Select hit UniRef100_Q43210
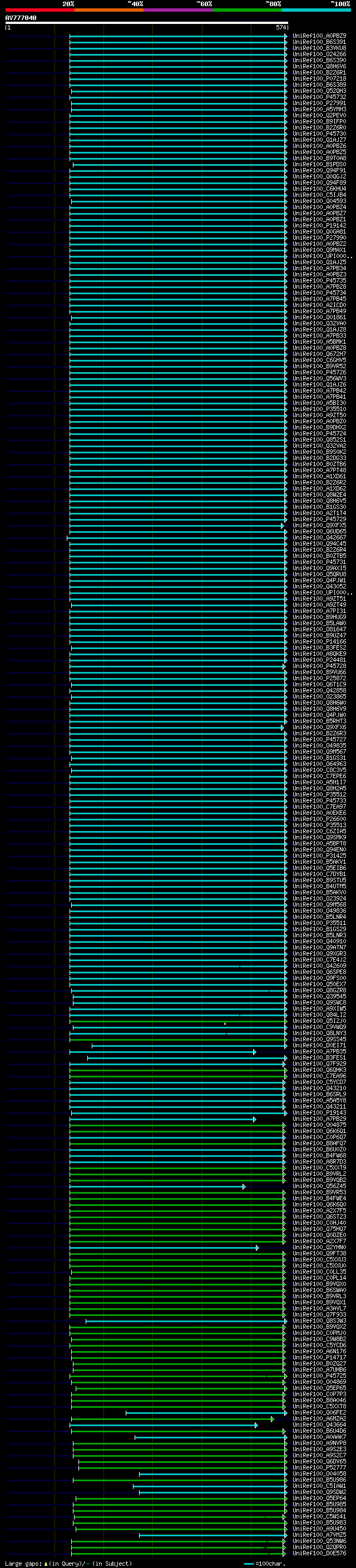356x1568 pixels. pyautogui.click(x=319, y=1088)
